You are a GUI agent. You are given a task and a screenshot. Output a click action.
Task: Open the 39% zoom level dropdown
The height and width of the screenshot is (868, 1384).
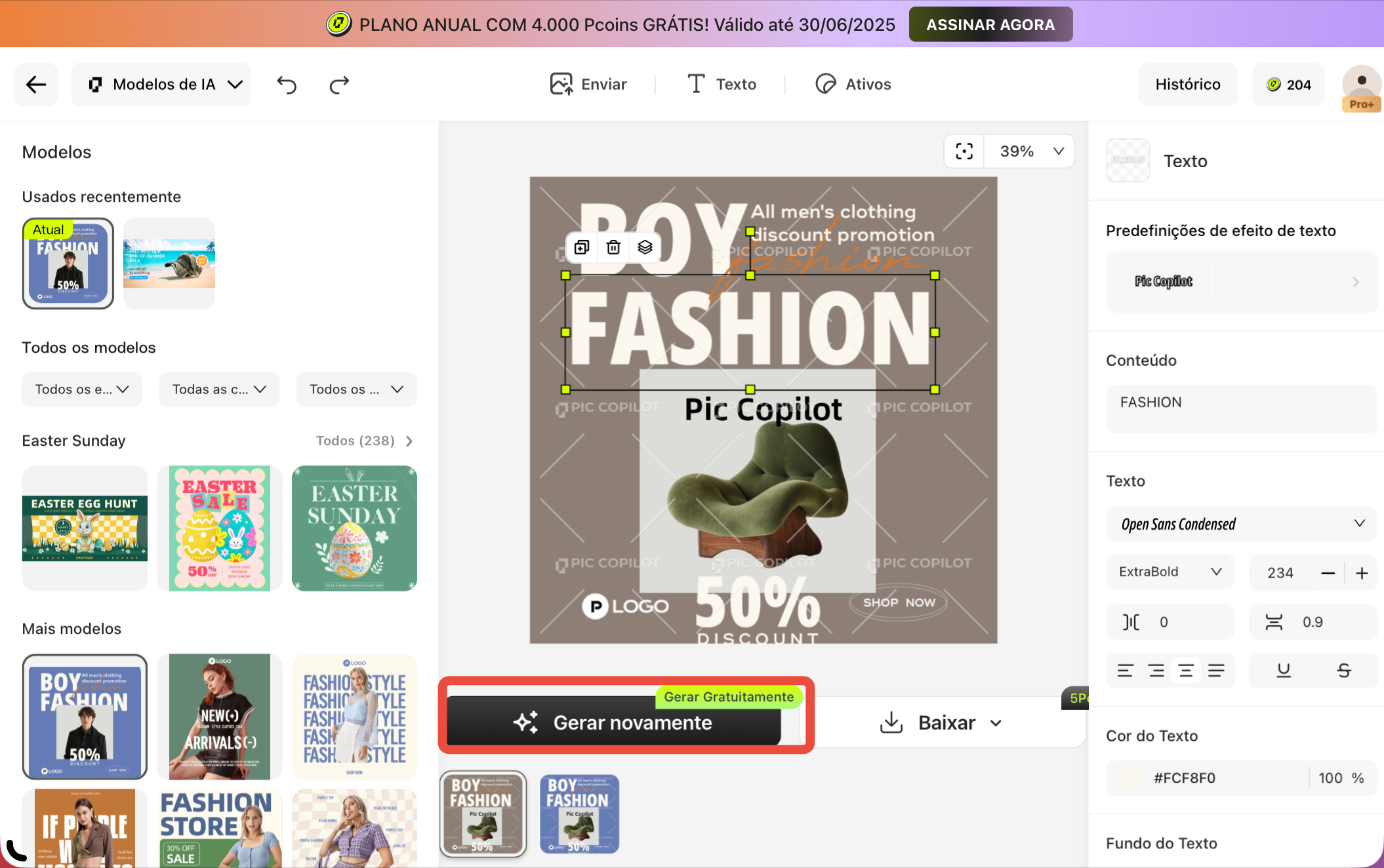coord(1031,151)
